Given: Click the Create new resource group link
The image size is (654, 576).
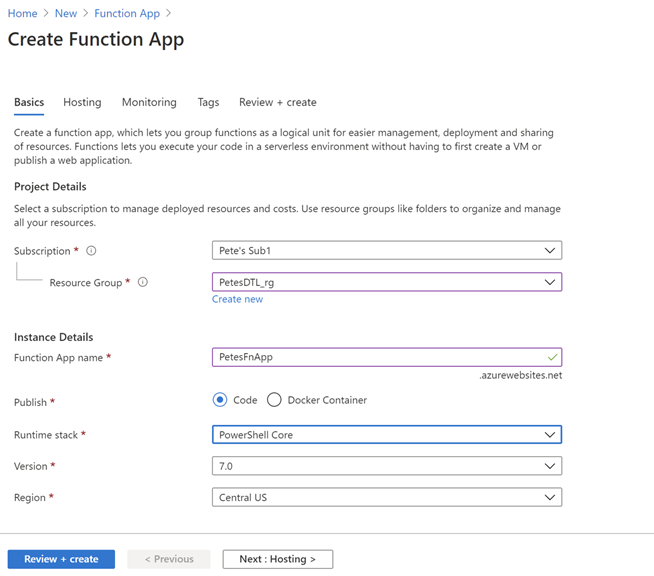Looking at the screenshot, I should tap(237, 299).
